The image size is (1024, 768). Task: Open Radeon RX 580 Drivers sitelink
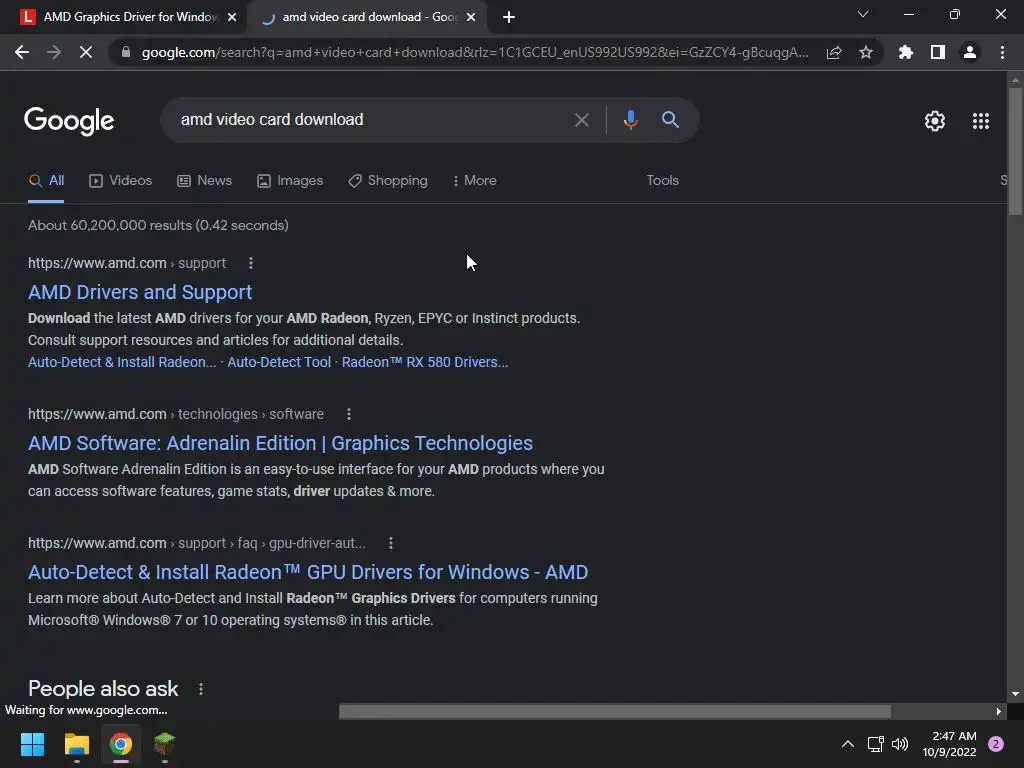pos(425,362)
